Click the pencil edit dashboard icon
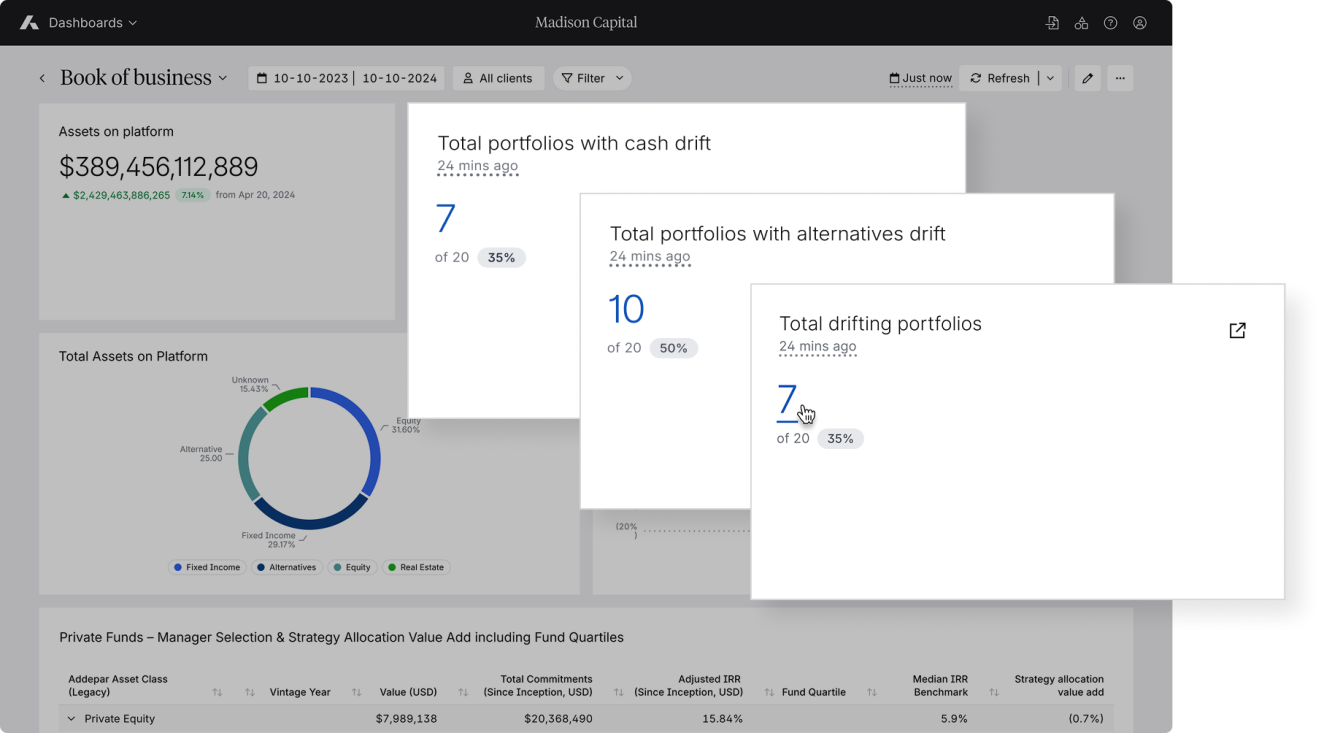The width and height of the screenshot is (1324, 733). point(1088,78)
